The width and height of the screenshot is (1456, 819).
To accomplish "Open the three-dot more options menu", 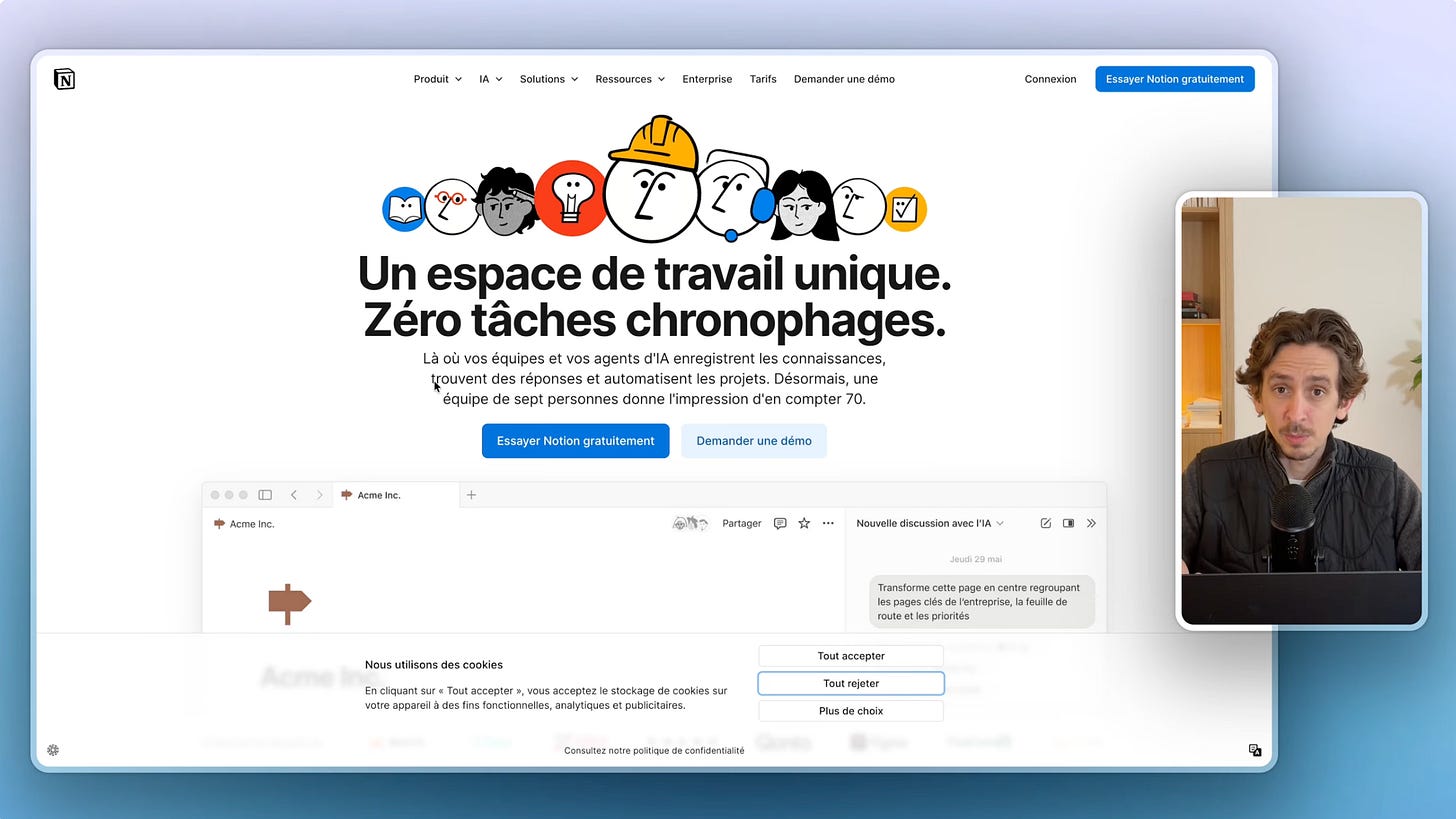I will coord(828,523).
